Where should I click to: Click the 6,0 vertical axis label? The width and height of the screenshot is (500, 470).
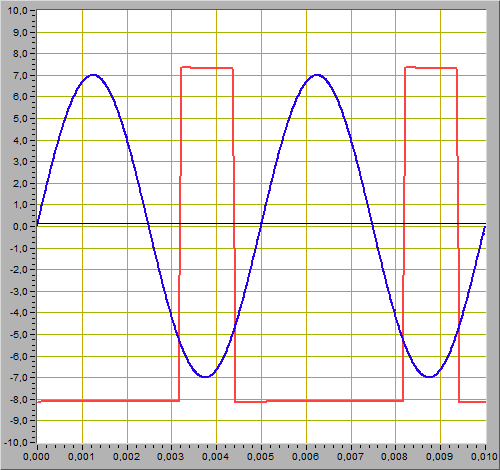coord(20,97)
